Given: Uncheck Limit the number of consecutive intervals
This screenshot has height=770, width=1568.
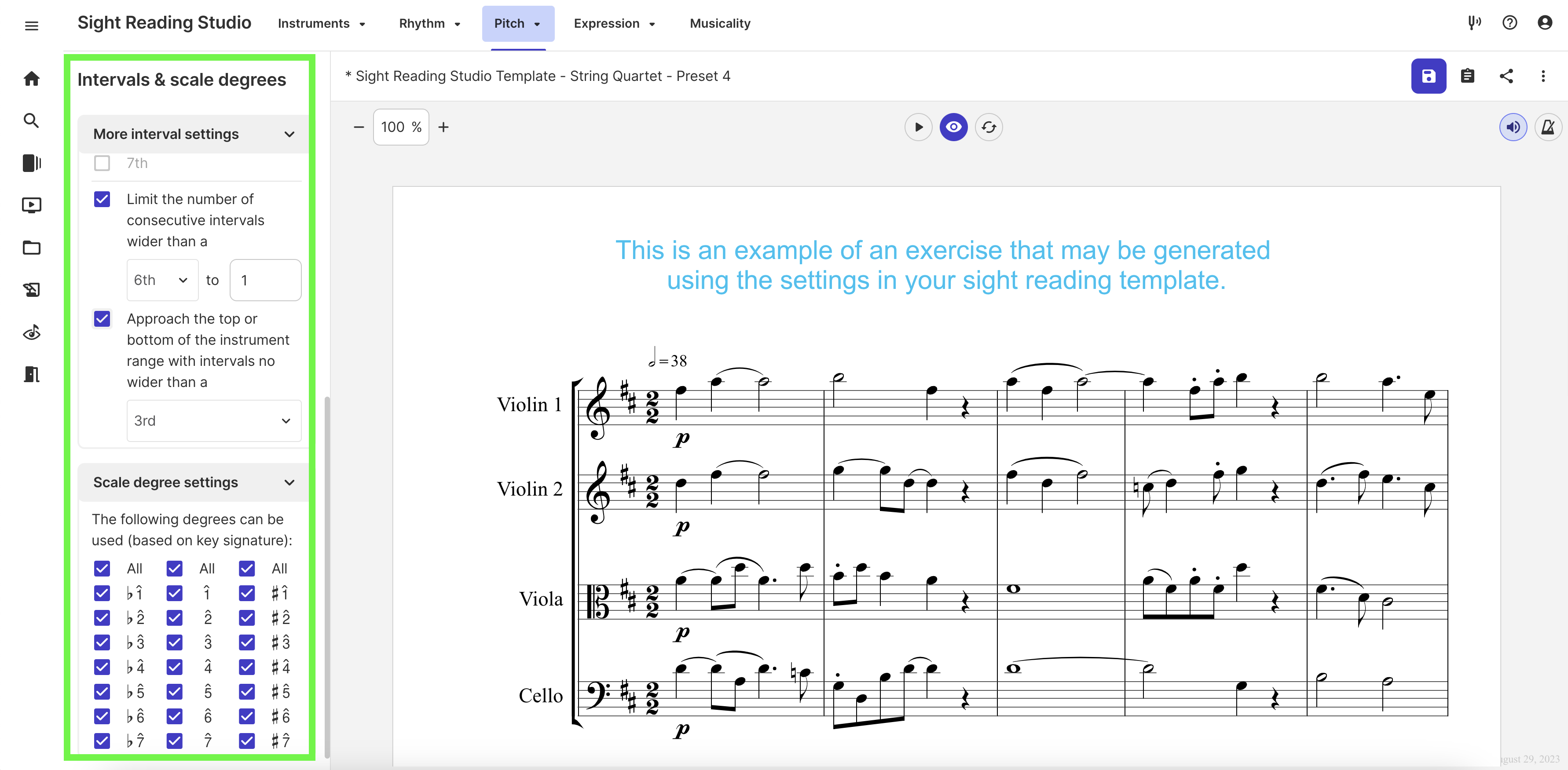Looking at the screenshot, I should point(102,200).
